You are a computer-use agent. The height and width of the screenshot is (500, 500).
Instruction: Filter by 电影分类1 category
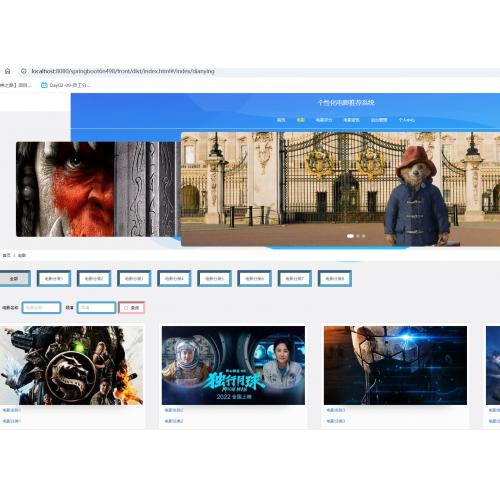[54, 279]
